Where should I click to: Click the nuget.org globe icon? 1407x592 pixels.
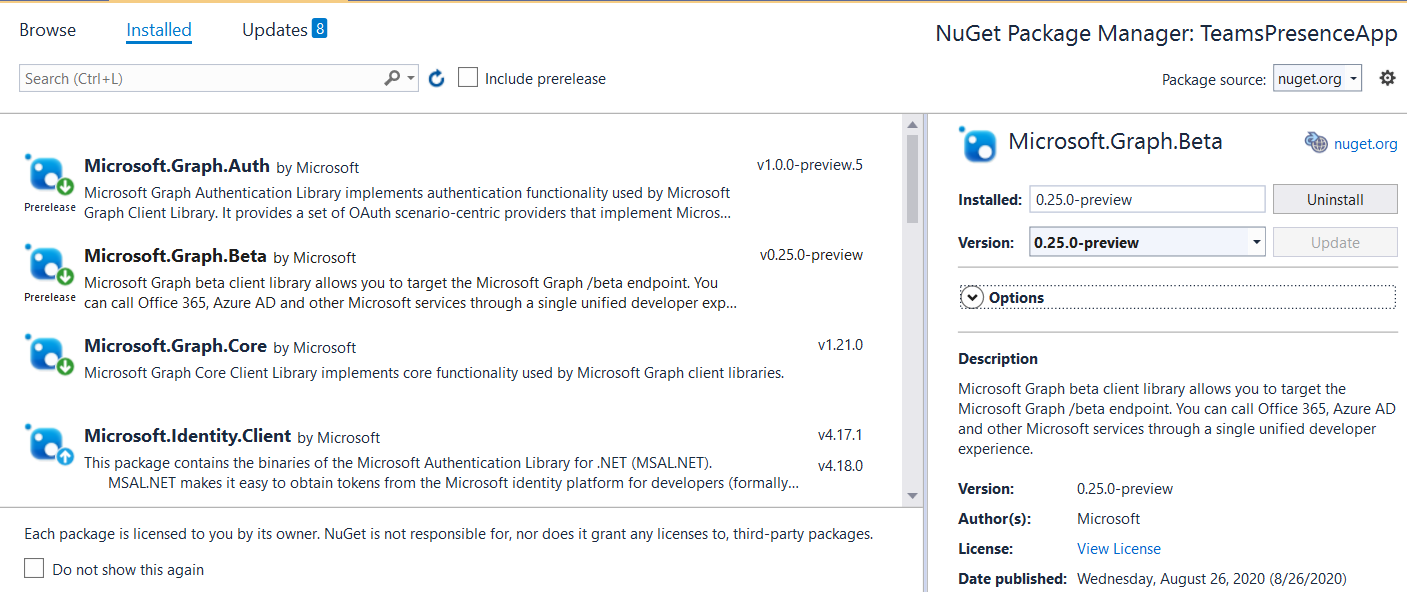[1316, 143]
